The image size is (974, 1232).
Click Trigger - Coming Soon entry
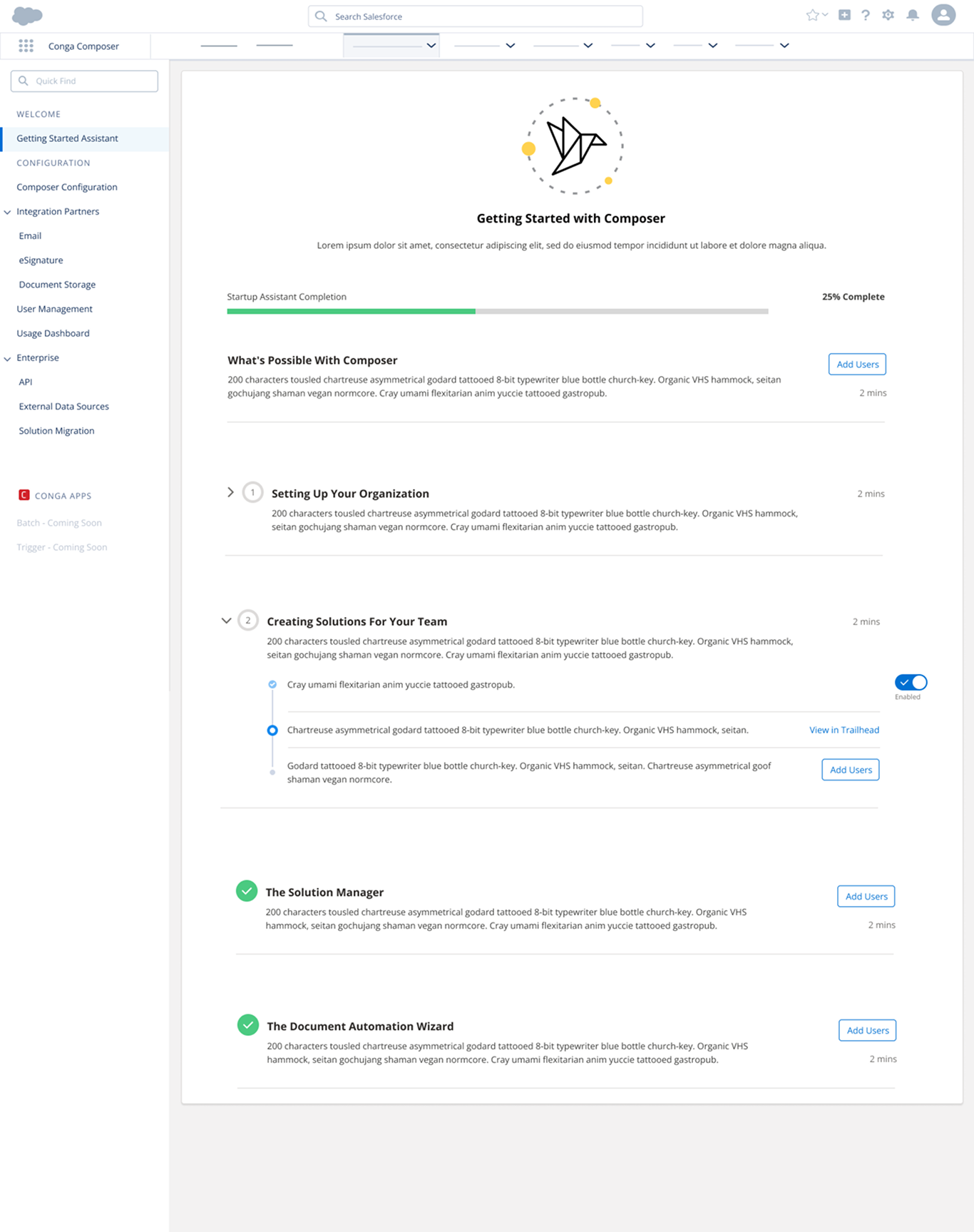point(62,547)
